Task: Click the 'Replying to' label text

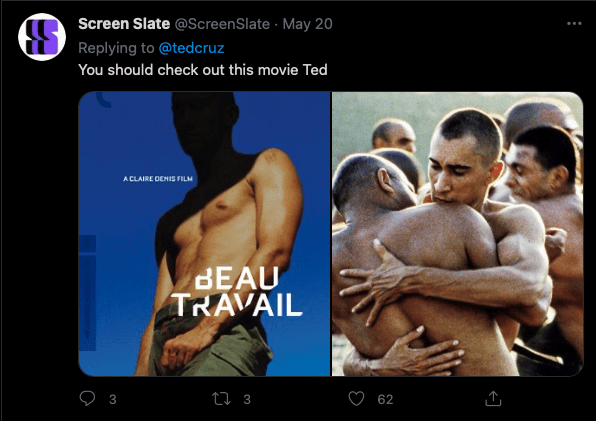Action: click(116, 48)
